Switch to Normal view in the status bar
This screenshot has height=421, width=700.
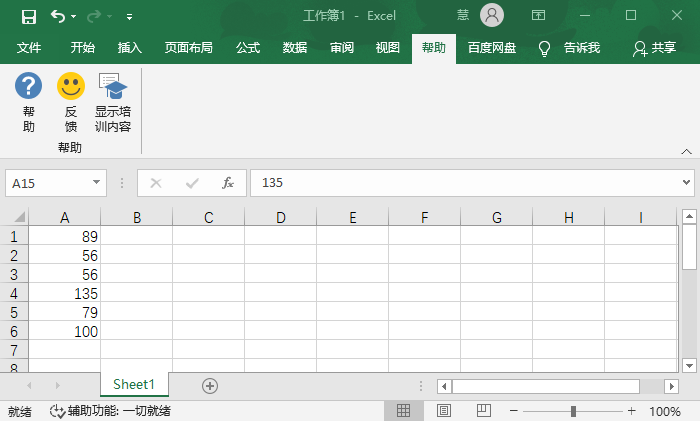404,411
